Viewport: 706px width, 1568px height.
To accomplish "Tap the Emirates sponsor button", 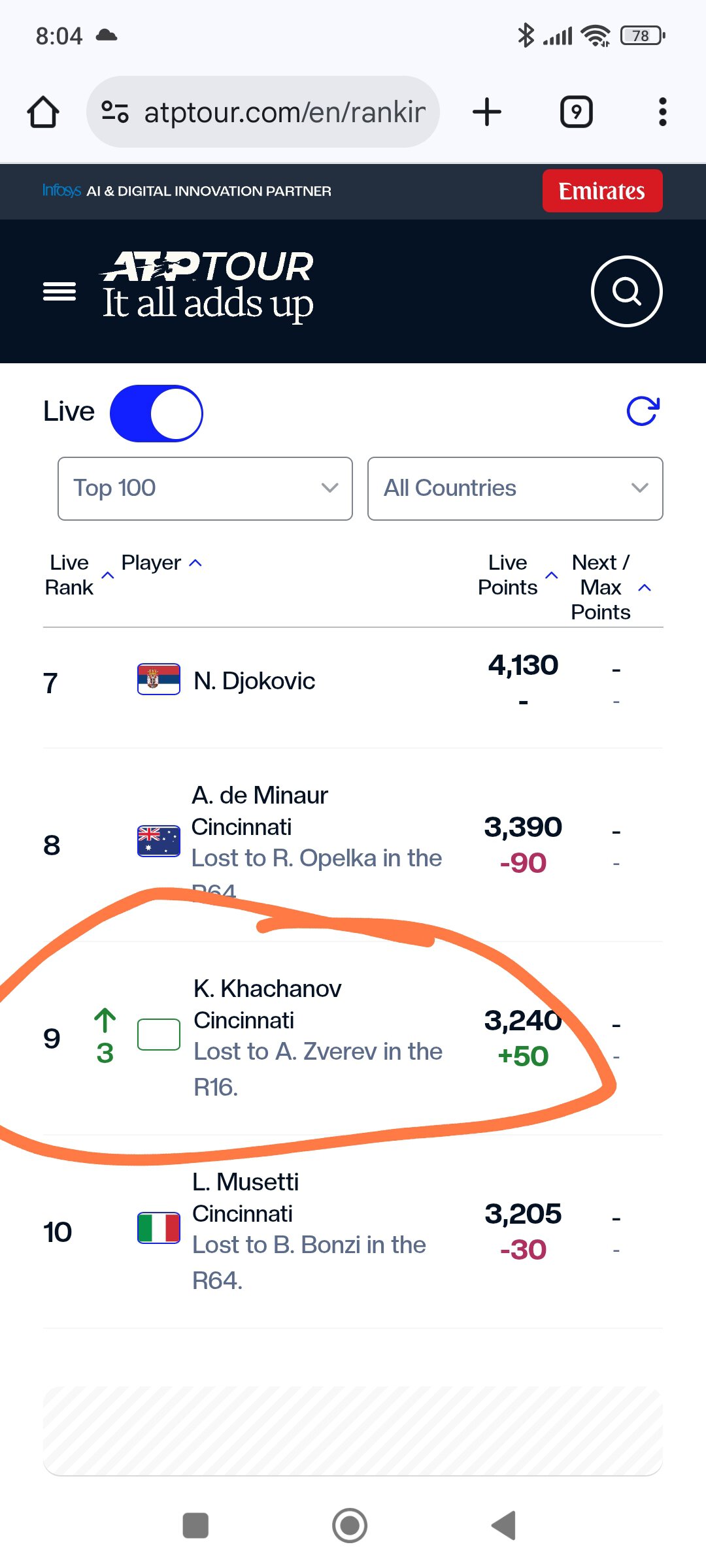I will tap(602, 191).
